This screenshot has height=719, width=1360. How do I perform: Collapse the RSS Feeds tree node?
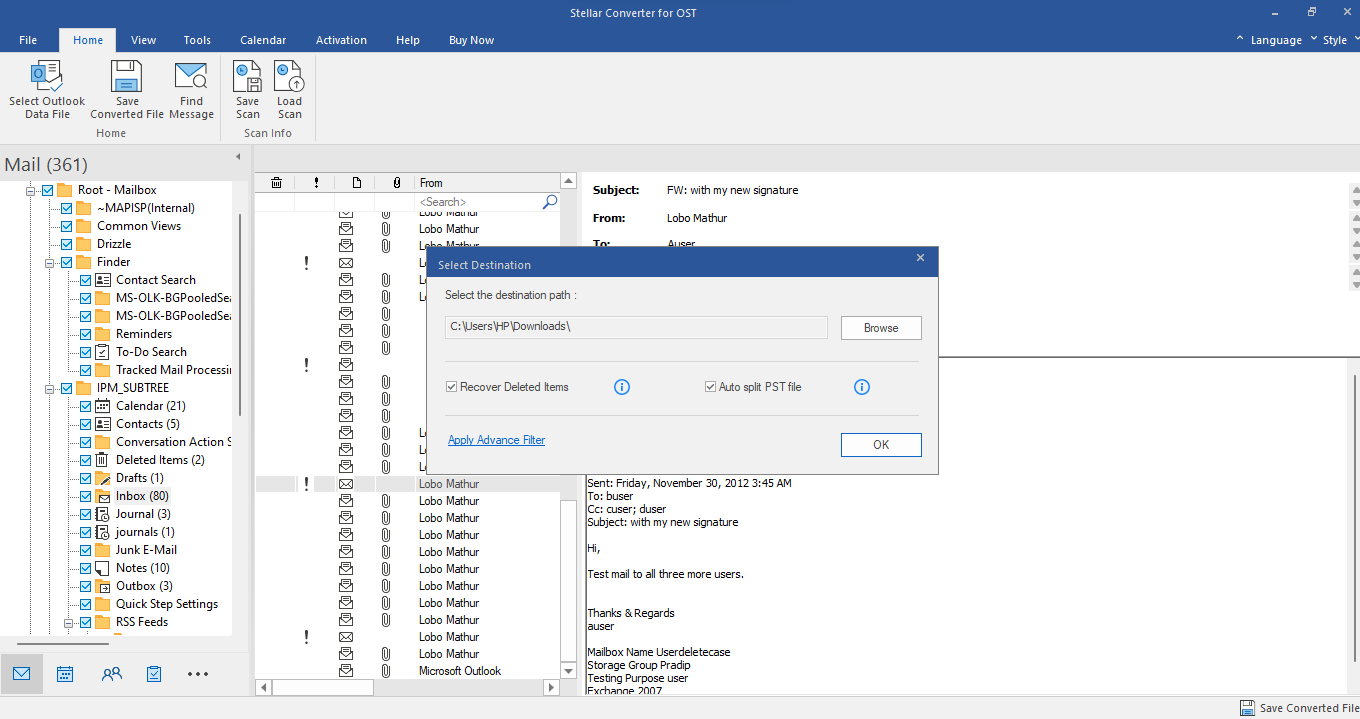click(68, 622)
